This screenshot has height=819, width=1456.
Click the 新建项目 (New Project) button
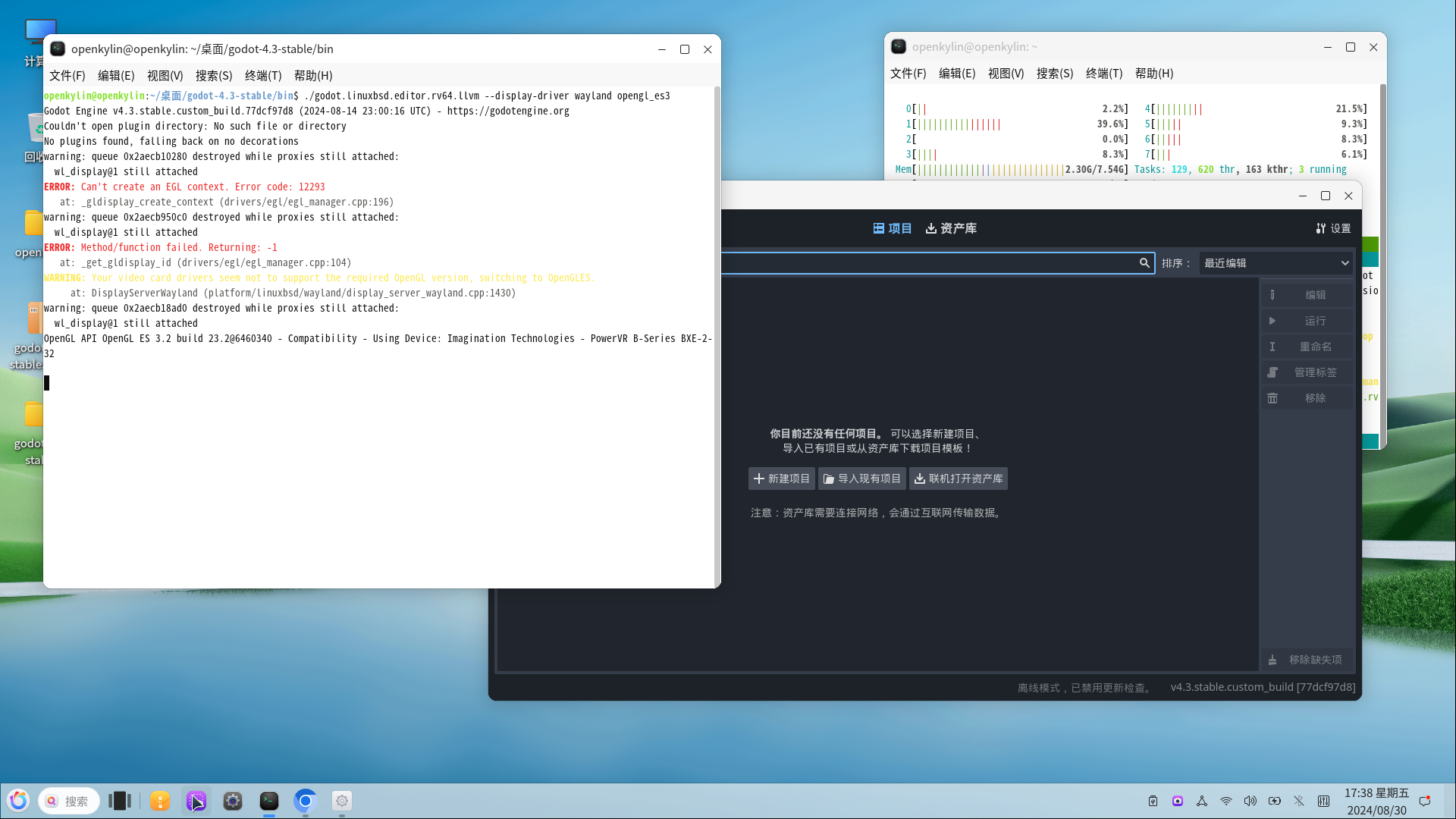tap(782, 479)
